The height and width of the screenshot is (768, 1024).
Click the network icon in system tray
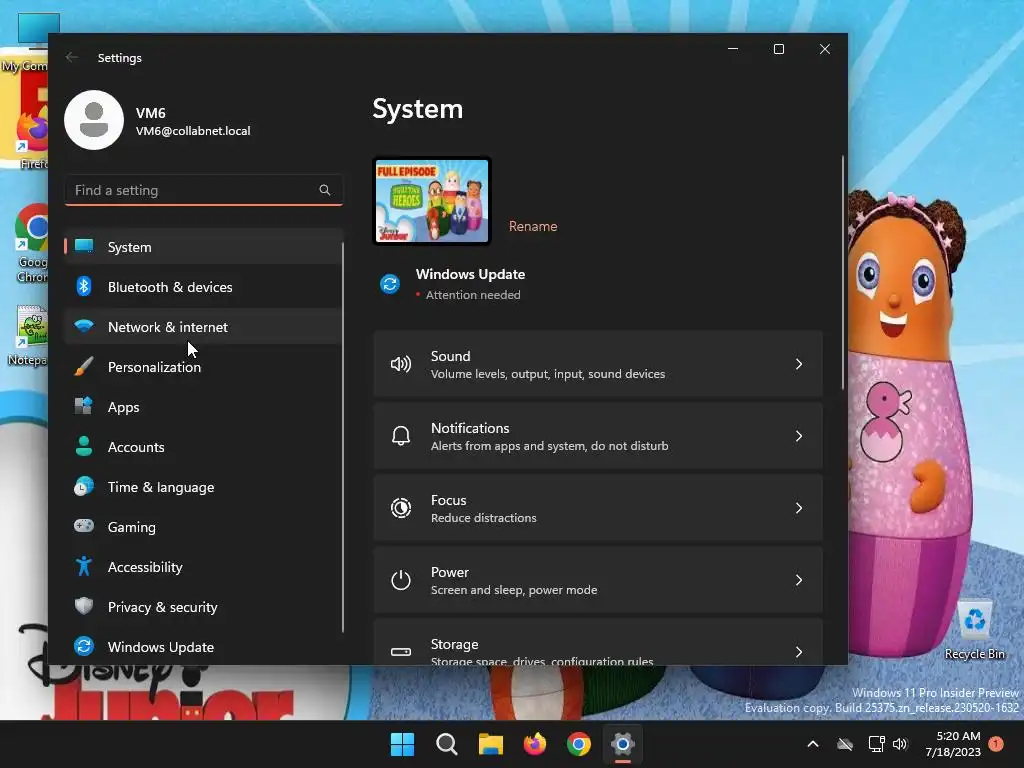click(876, 744)
